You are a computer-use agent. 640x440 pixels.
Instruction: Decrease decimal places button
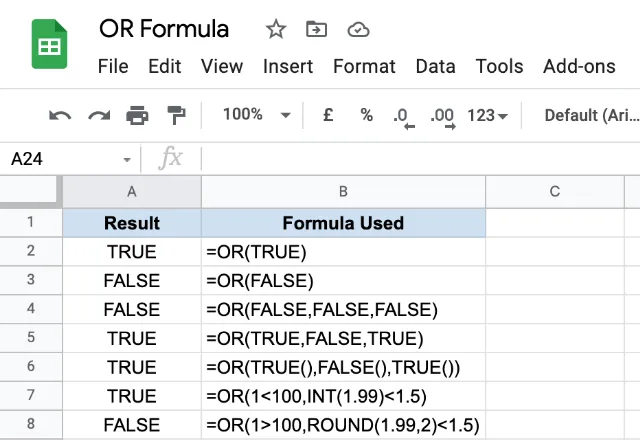click(x=404, y=118)
